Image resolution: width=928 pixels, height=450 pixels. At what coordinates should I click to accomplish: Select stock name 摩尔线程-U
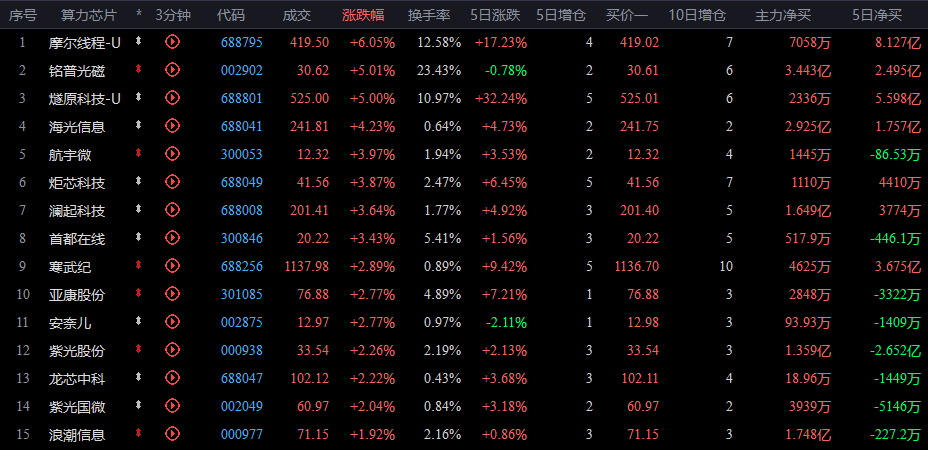click(85, 43)
